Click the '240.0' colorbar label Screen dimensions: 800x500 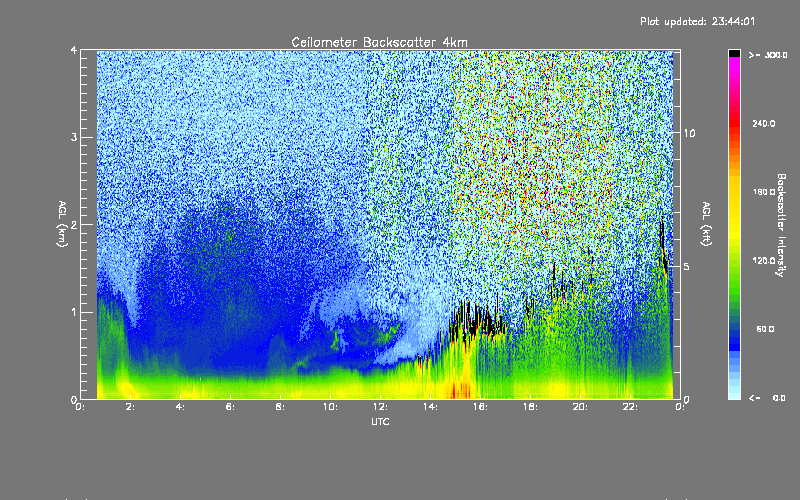pos(764,123)
